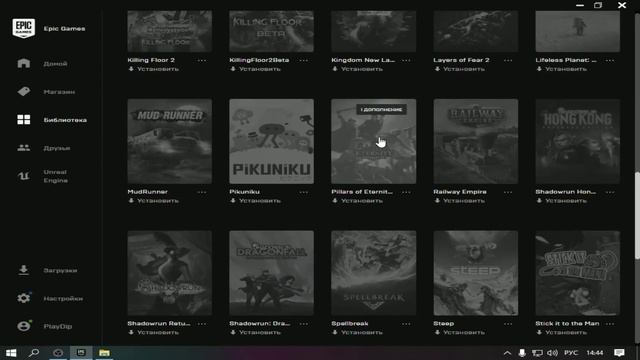The height and width of the screenshot is (360, 640).
Task: Click the РУС language indicator
Action: (571, 353)
